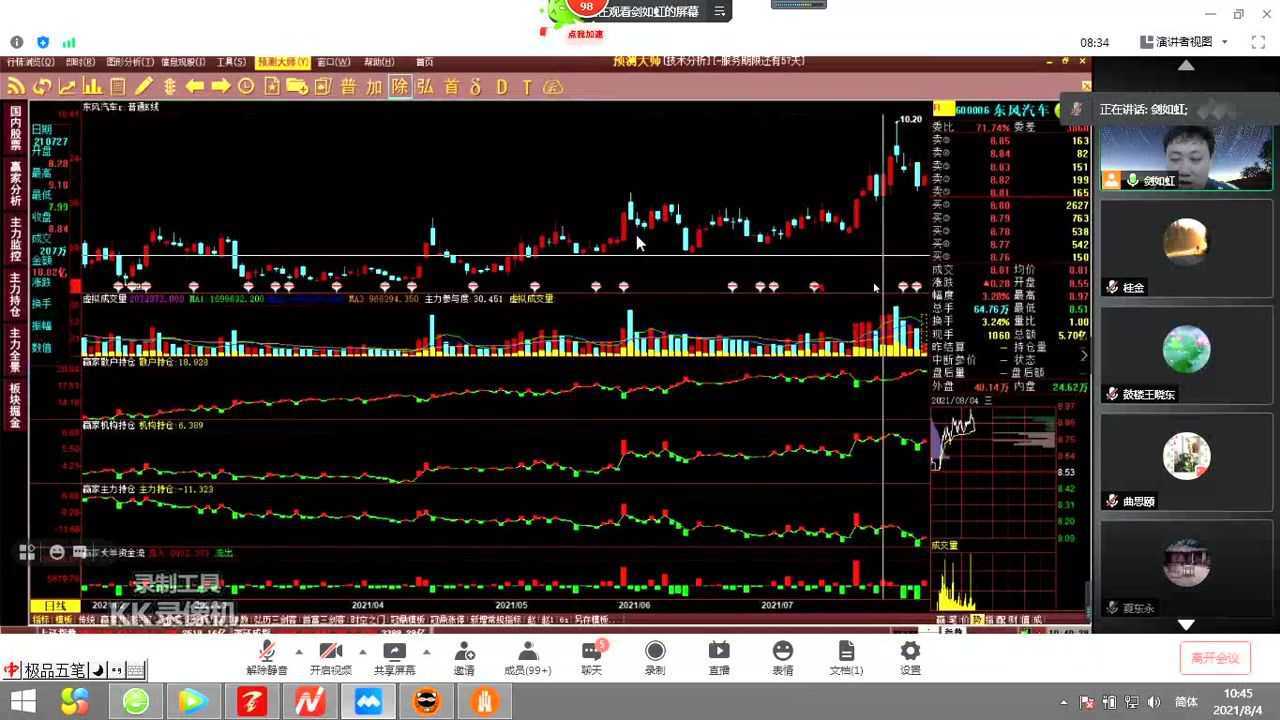This screenshot has width=1280, height=720.
Task: Expand the arrow next to 开启视频
Action: (x=361, y=652)
